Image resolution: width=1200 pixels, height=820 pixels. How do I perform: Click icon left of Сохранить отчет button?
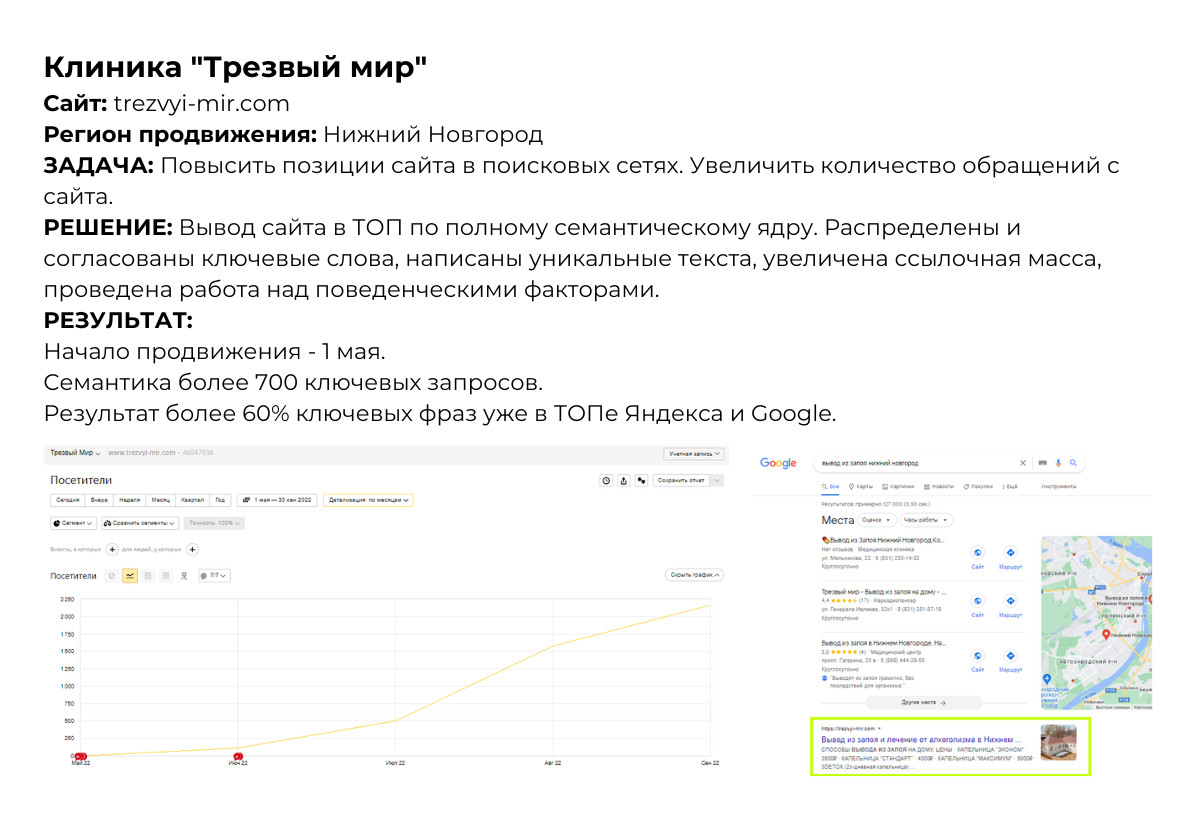[x=641, y=480]
